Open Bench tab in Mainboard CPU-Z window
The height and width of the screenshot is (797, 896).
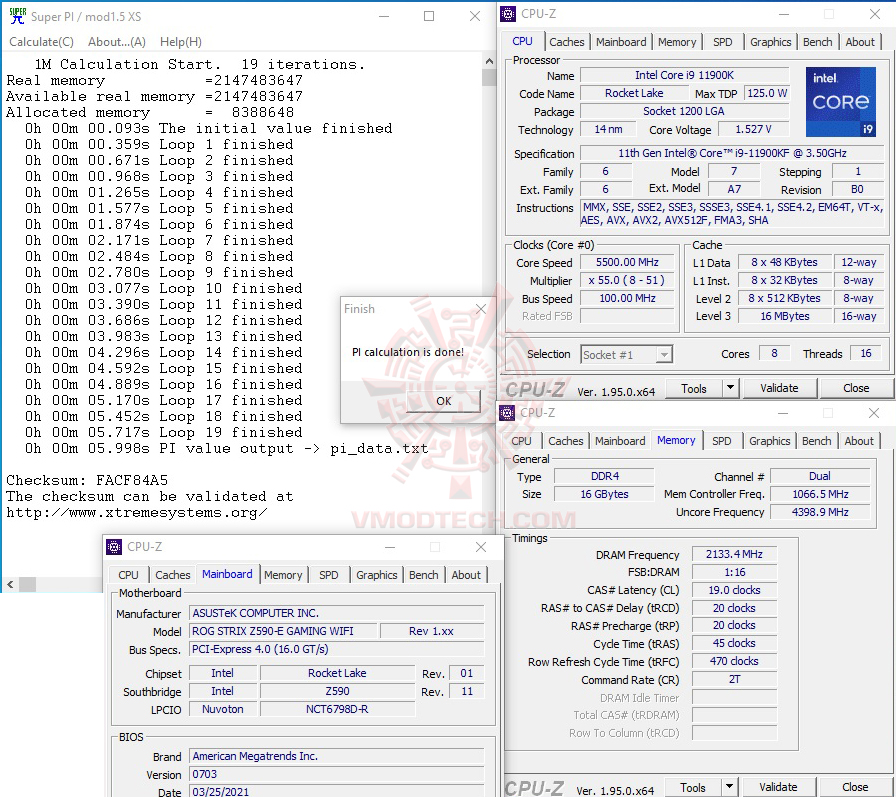click(x=423, y=575)
